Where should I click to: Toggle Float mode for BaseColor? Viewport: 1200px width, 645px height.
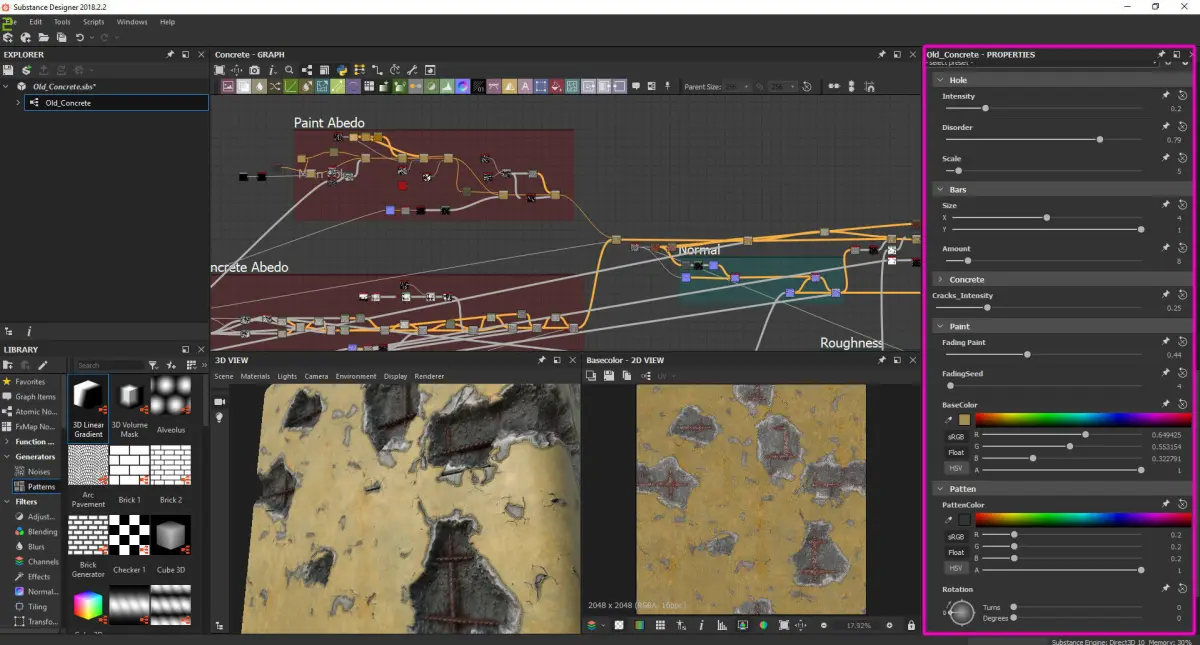click(956, 452)
